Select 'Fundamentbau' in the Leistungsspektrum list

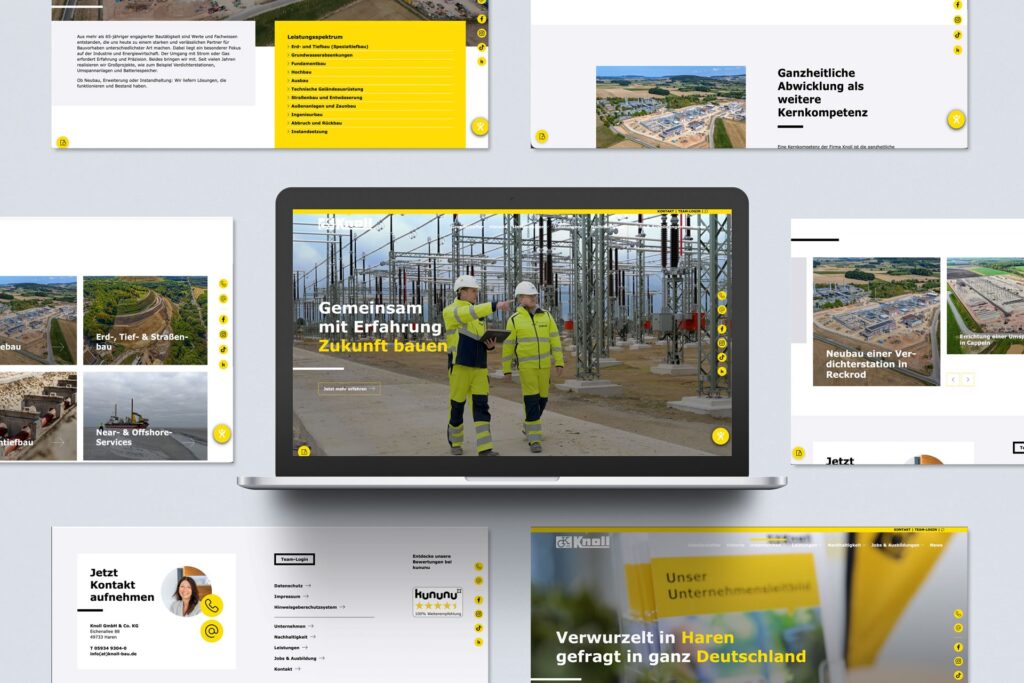307,63
